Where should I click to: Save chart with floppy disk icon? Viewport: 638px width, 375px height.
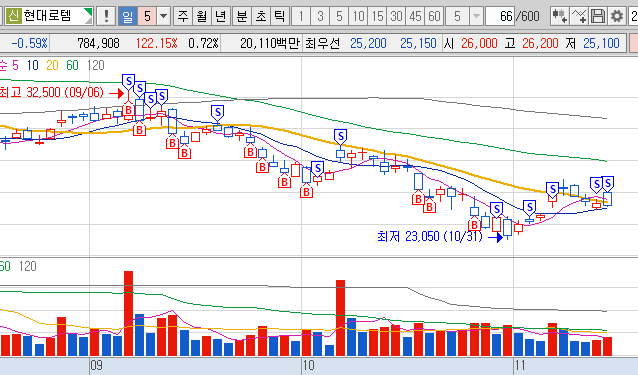click(x=598, y=16)
